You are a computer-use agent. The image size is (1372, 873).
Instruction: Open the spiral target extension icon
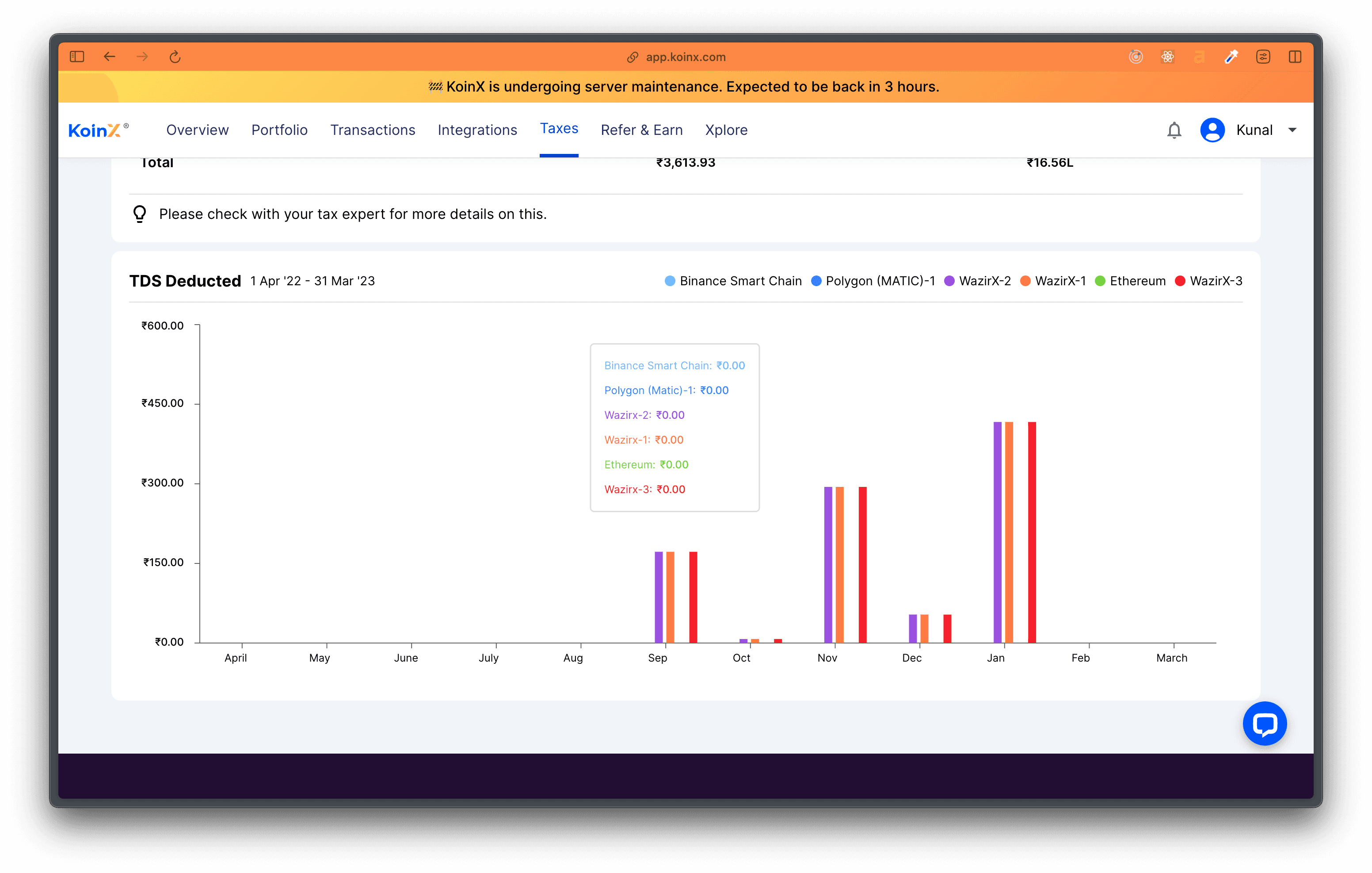coord(1136,57)
